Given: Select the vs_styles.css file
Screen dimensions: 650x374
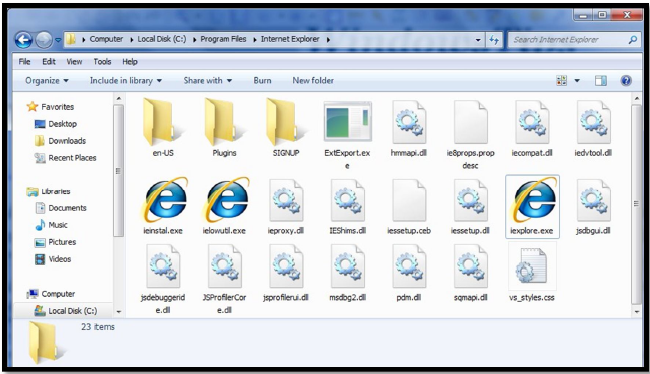Looking at the screenshot, I should (532, 273).
